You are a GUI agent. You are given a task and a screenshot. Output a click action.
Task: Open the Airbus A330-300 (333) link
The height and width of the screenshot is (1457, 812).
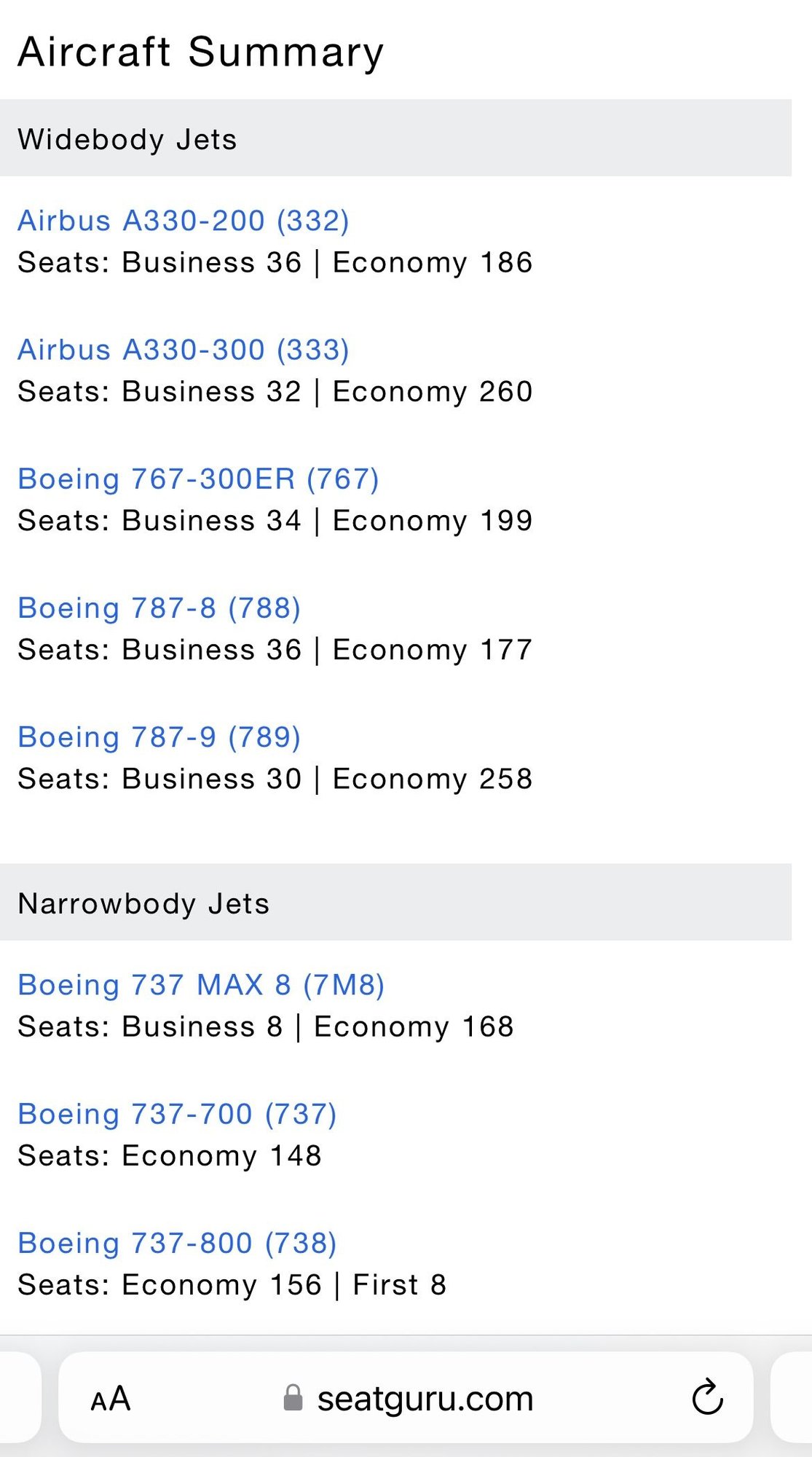pyautogui.click(x=183, y=350)
